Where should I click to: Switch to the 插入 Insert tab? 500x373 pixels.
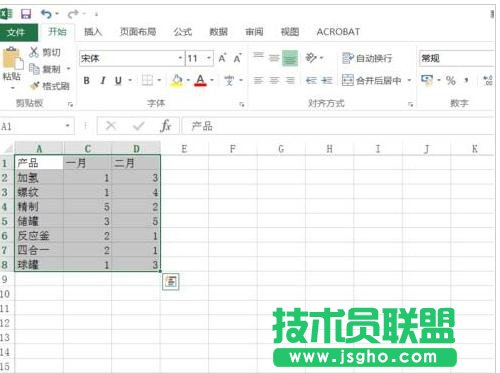pyautogui.click(x=93, y=32)
